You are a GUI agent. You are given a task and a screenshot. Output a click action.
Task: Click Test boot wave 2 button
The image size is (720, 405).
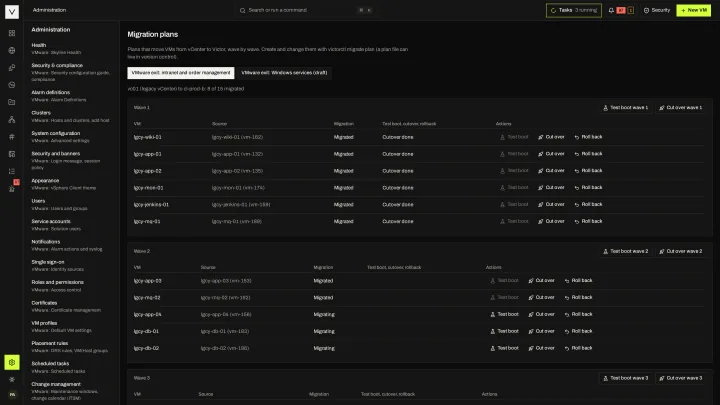(625, 251)
